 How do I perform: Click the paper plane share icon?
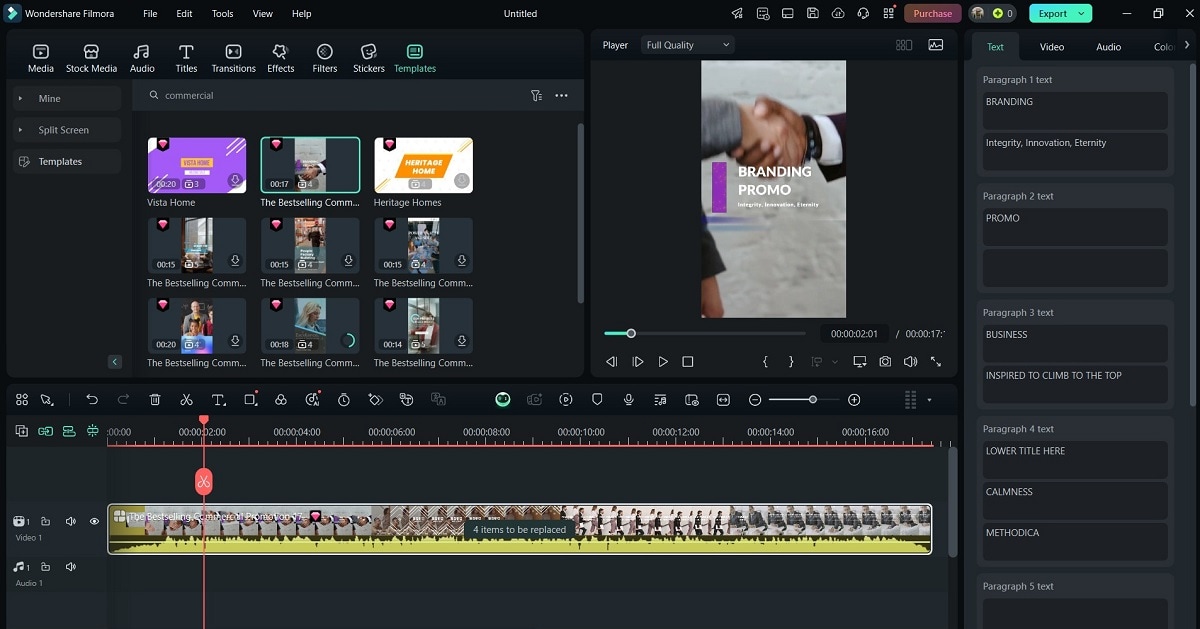coord(737,14)
